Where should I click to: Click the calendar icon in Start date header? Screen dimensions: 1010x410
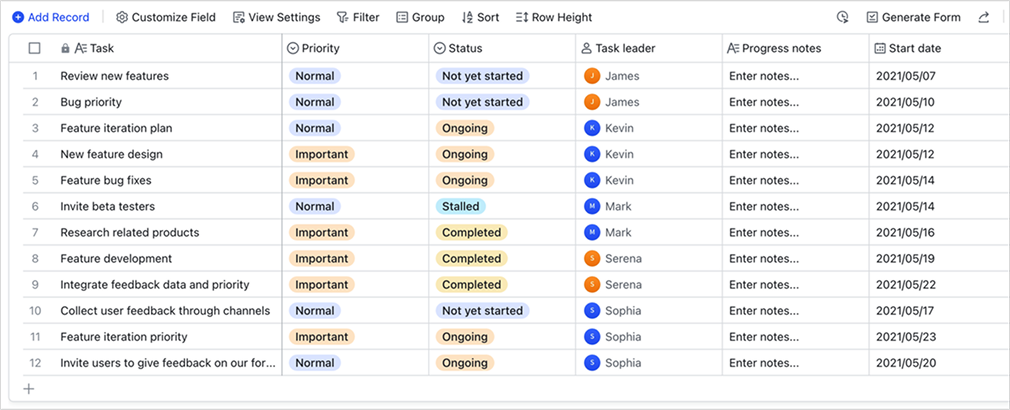(880, 48)
